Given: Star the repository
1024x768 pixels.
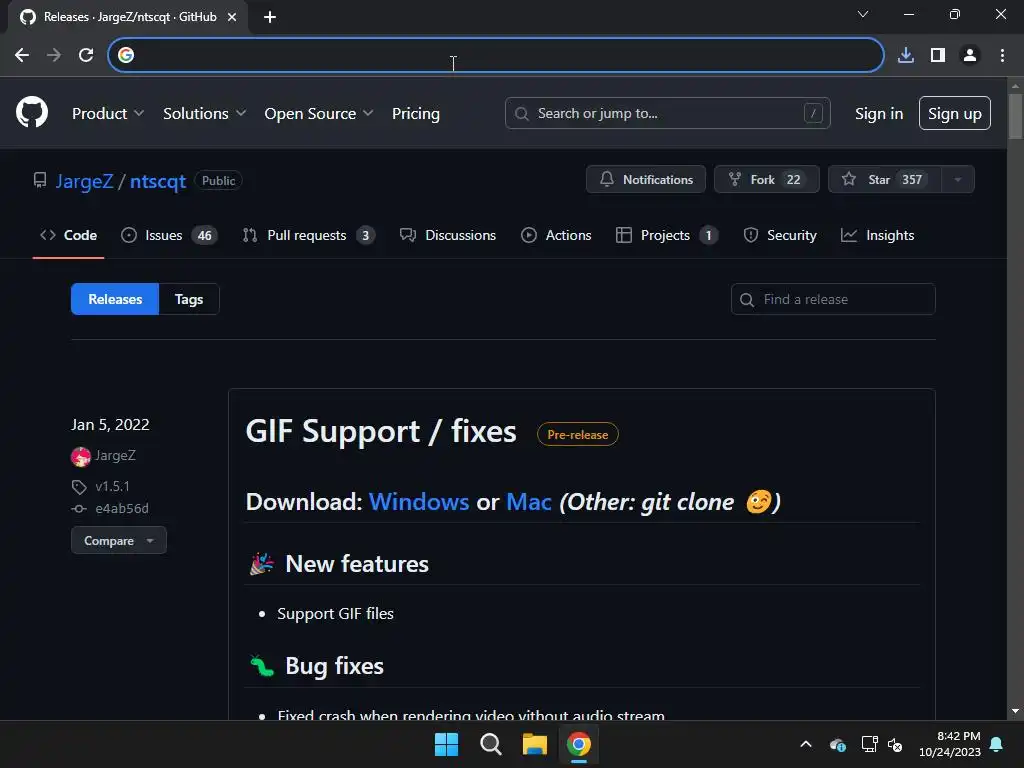Looking at the screenshot, I should click(x=885, y=179).
